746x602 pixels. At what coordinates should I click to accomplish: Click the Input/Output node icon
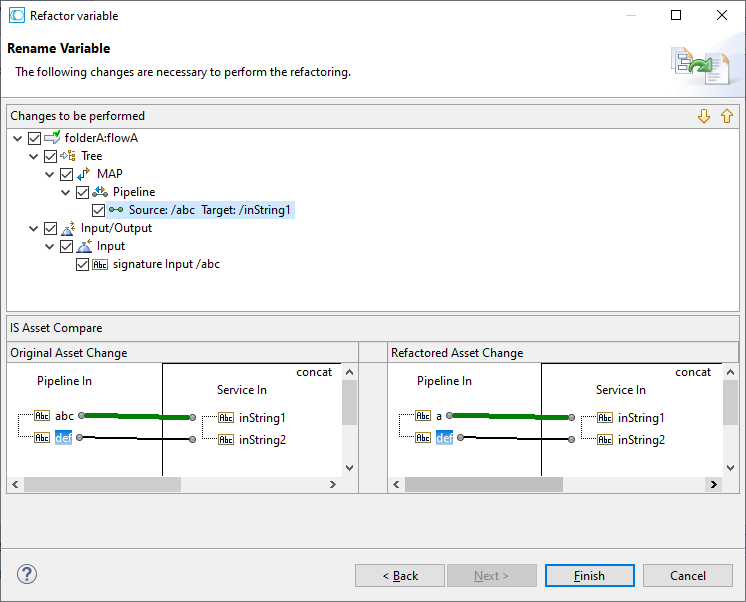[69, 228]
